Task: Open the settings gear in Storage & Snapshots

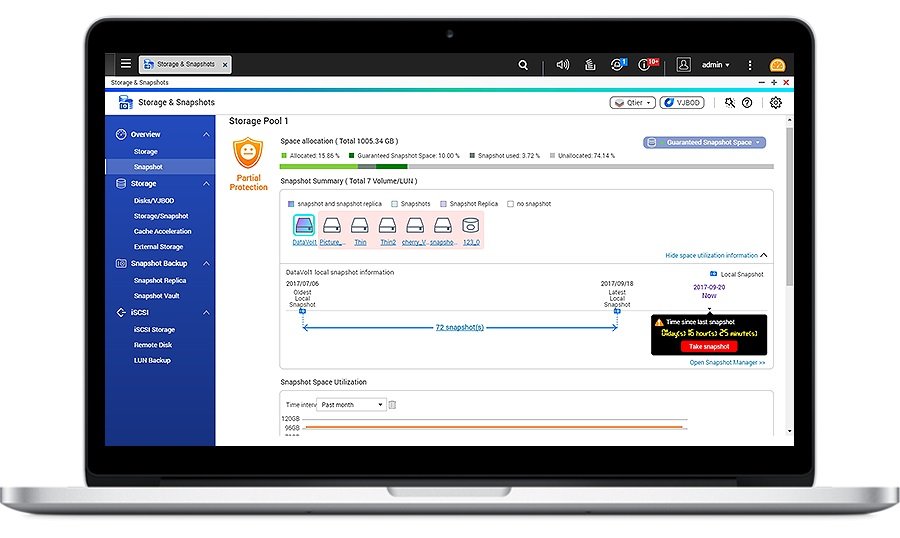Action: [775, 102]
